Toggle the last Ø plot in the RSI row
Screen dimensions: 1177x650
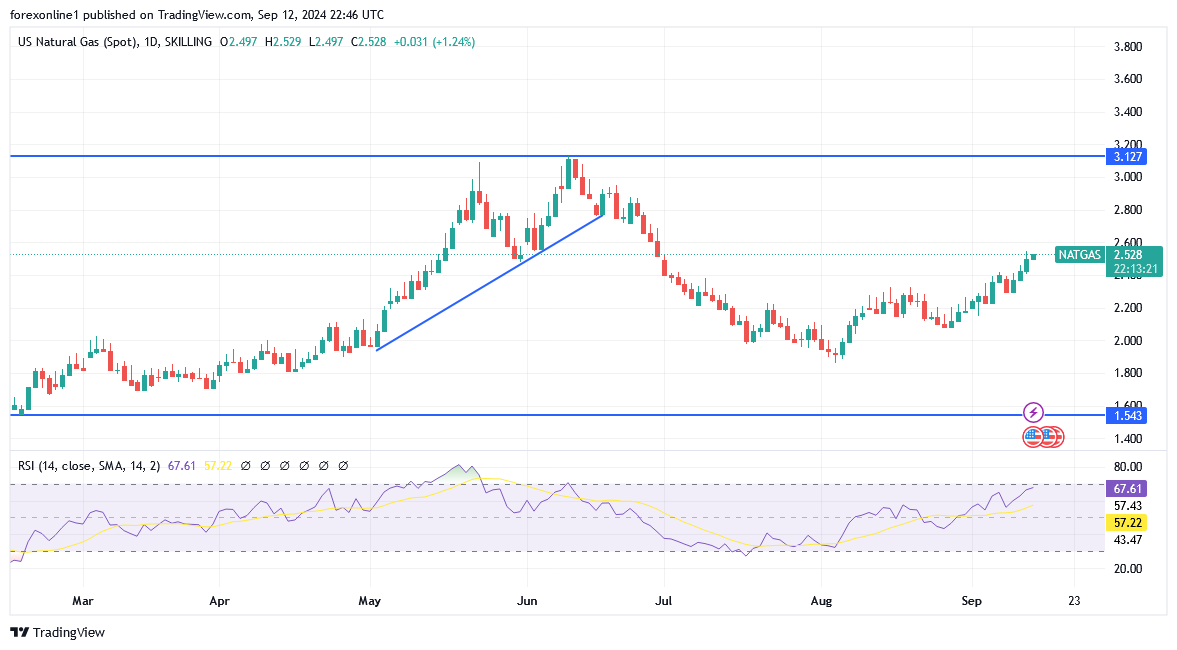pos(343,465)
